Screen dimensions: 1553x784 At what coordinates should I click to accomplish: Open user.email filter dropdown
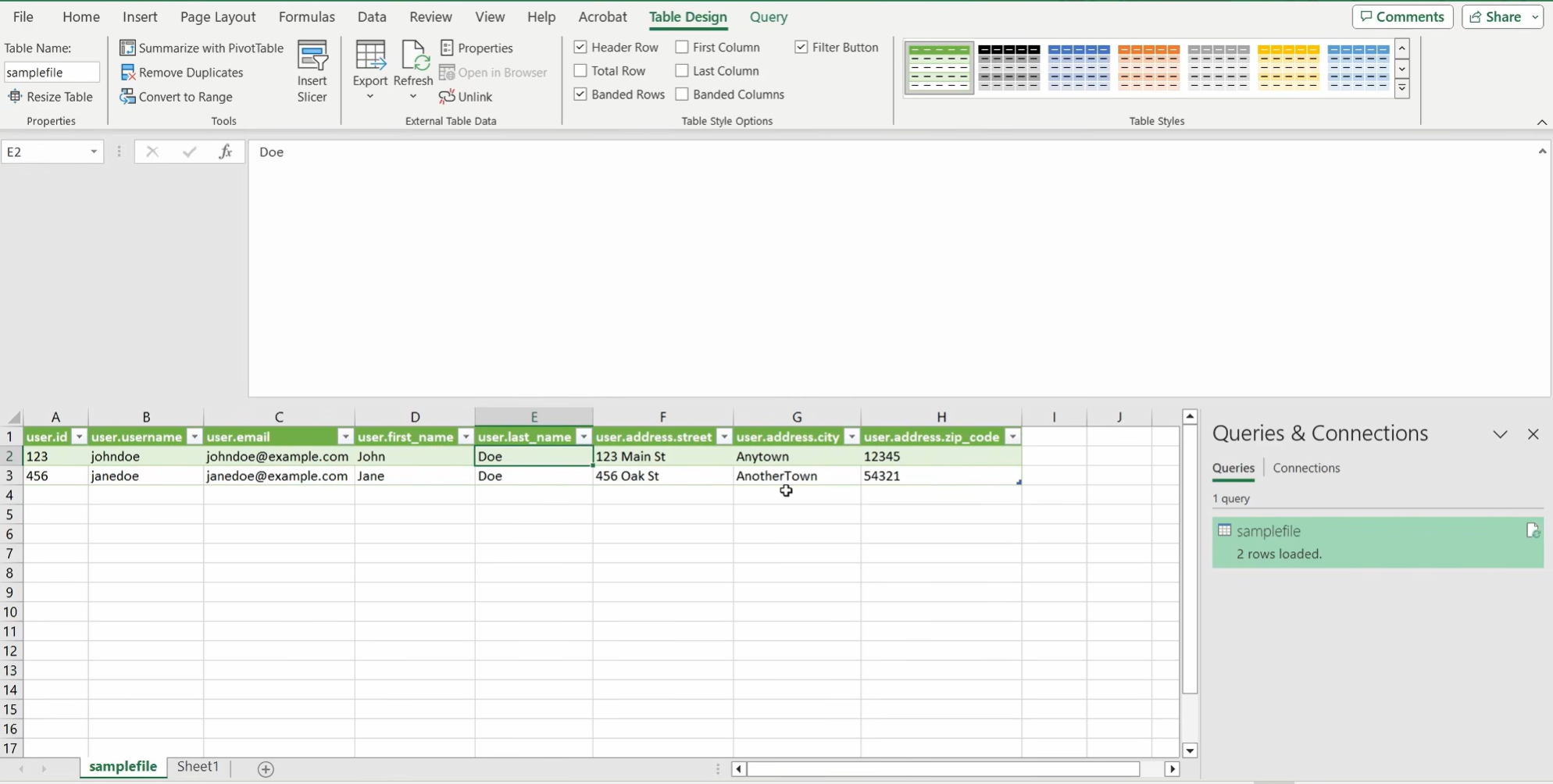(x=345, y=437)
